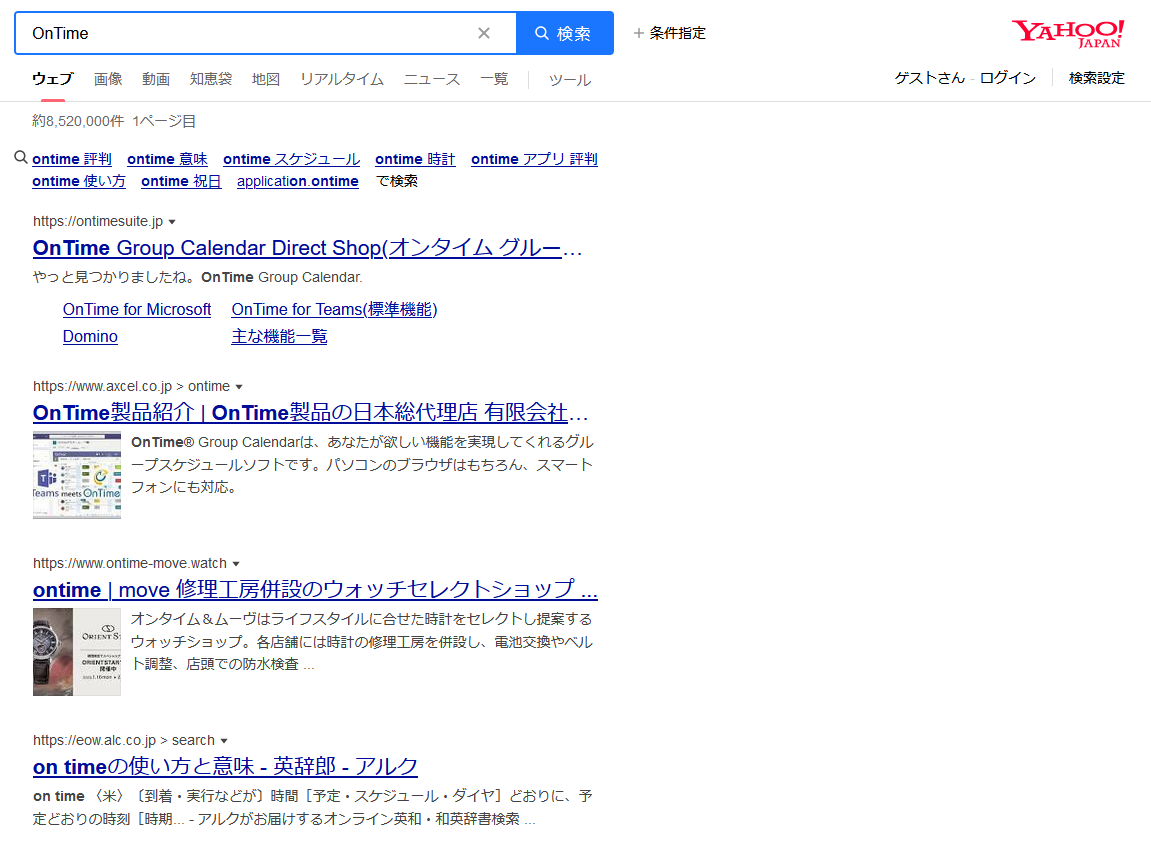Open OnTime Group Calendar Direct Shop result
This screenshot has height=849, width=1151.
[x=308, y=248]
